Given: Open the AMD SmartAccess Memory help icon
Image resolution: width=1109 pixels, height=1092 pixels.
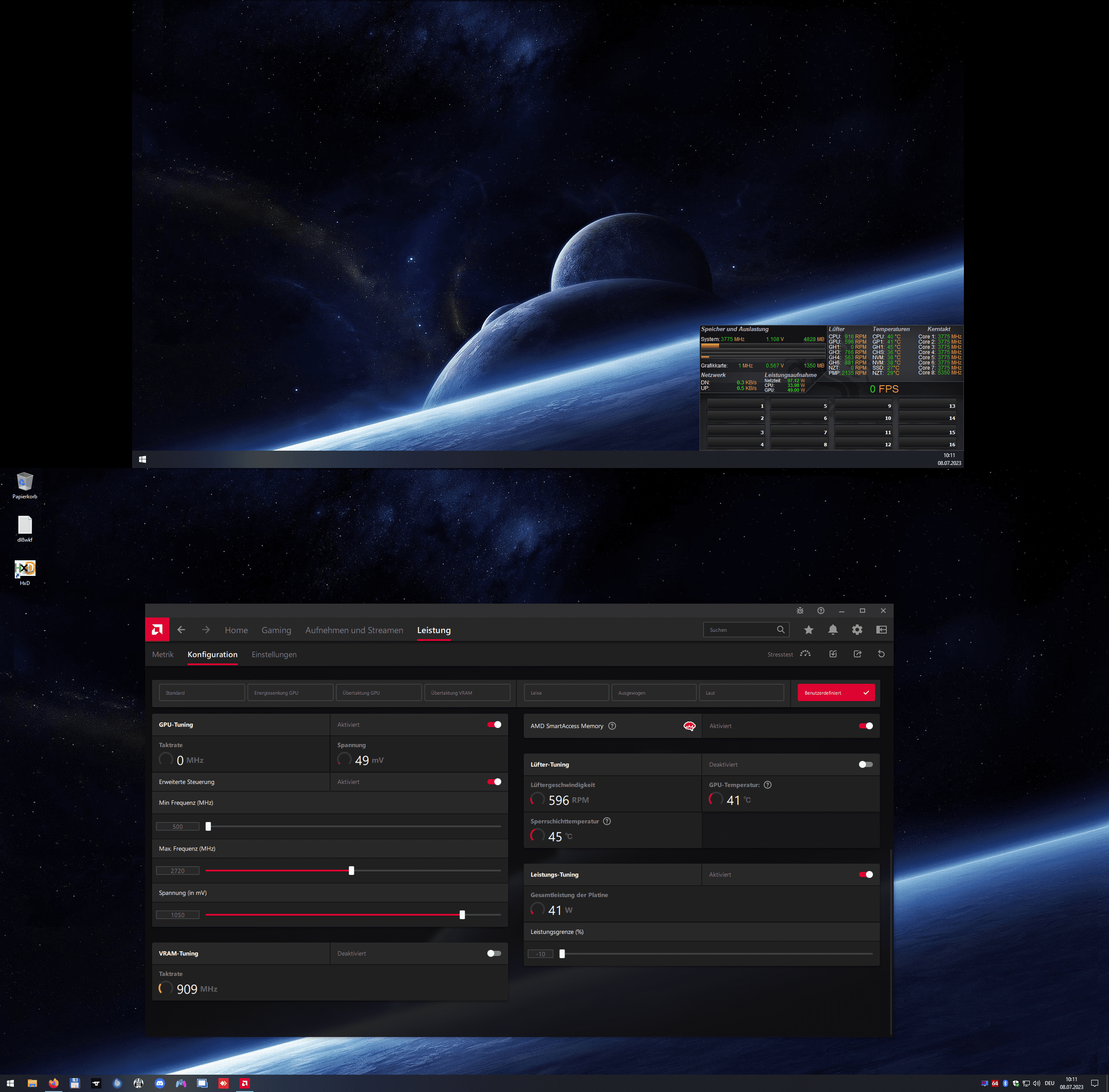Looking at the screenshot, I should pos(612,726).
